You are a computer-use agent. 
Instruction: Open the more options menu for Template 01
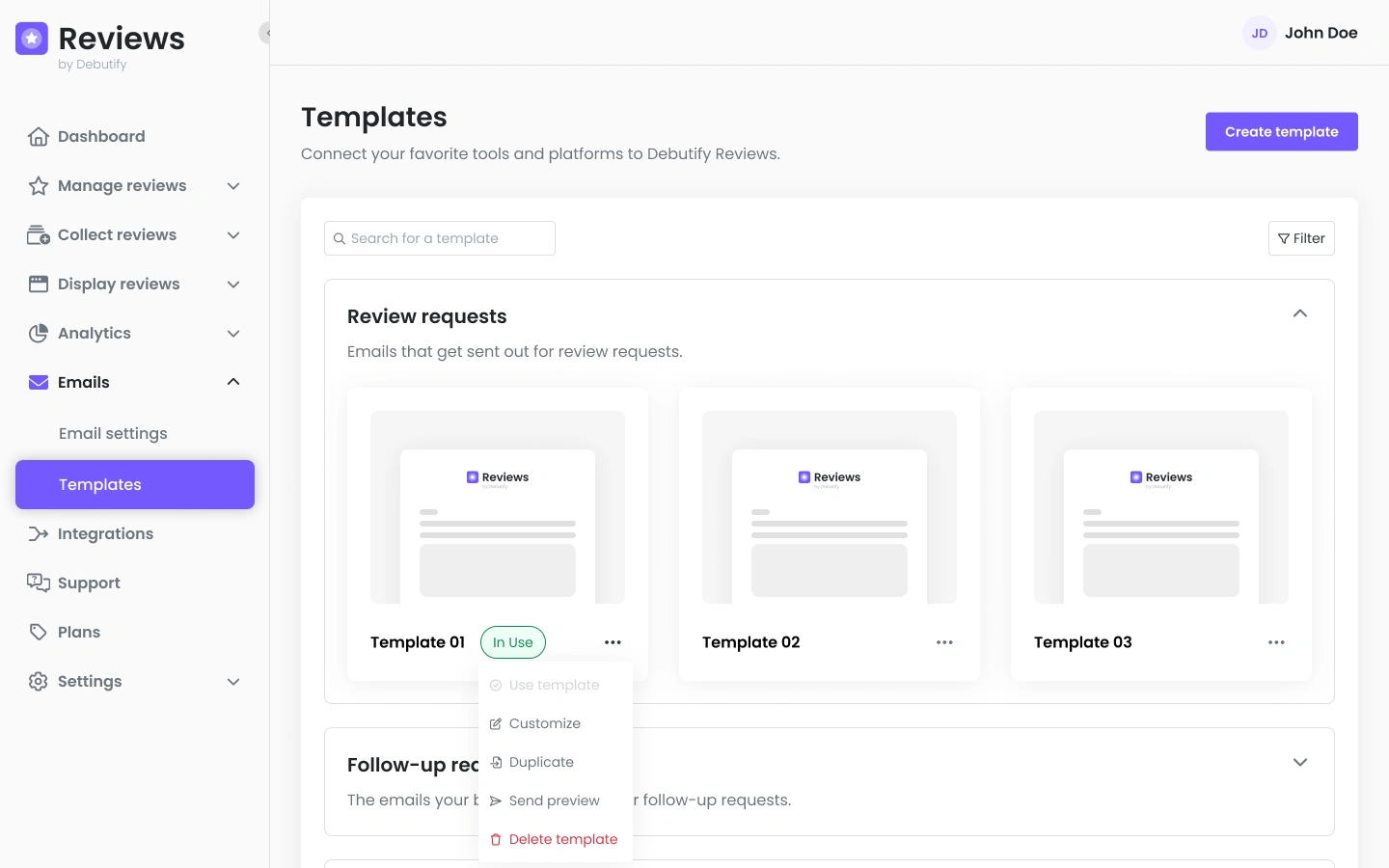[613, 642]
